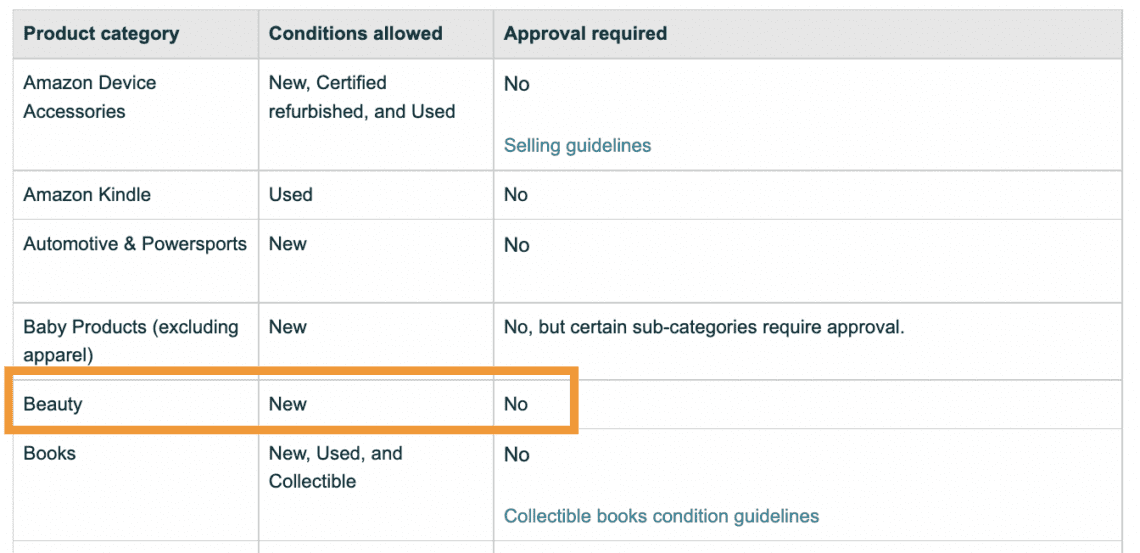Image resolution: width=1140 pixels, height=553 pixels.
Task: Click the Product category column header
Action: pyautogui.click(x=101, y=34)
